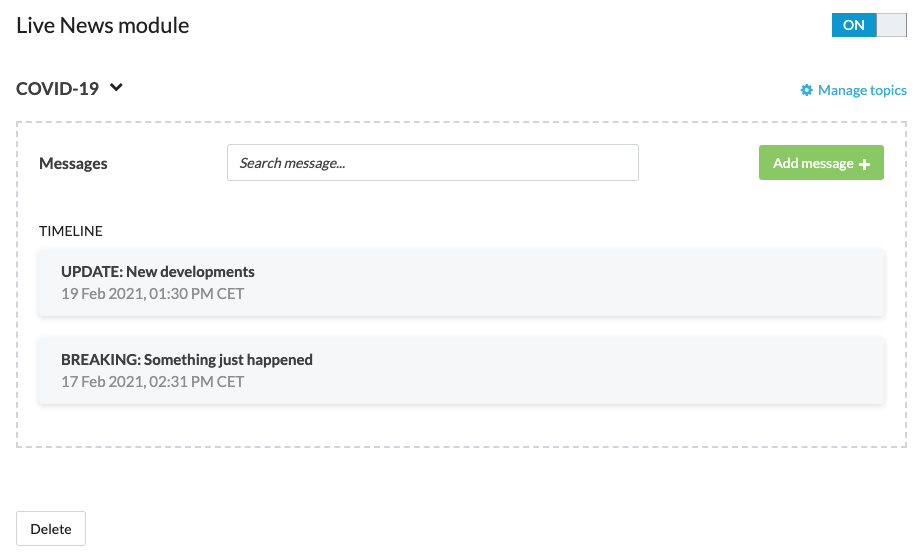Image resolution: width=923 pixels, height=555 pixels.
Task: Click the 19 Feb 2021 timestamp
Action: point(152,294)
